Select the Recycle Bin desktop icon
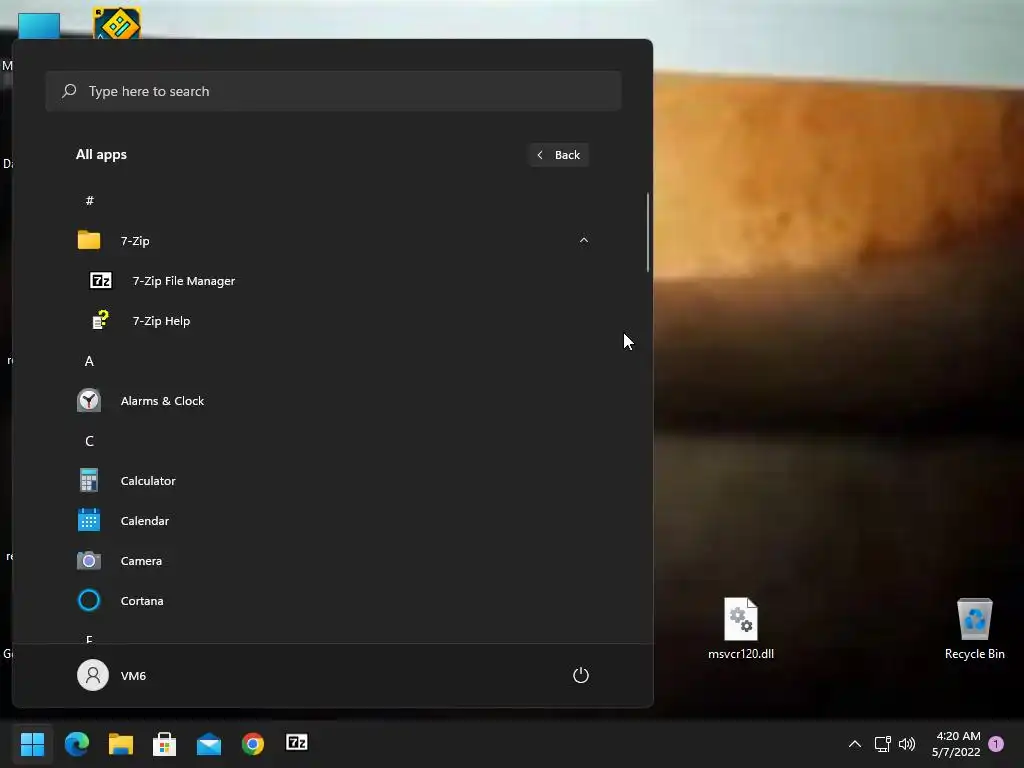The image size is (1024, 768). coord(974,628)
